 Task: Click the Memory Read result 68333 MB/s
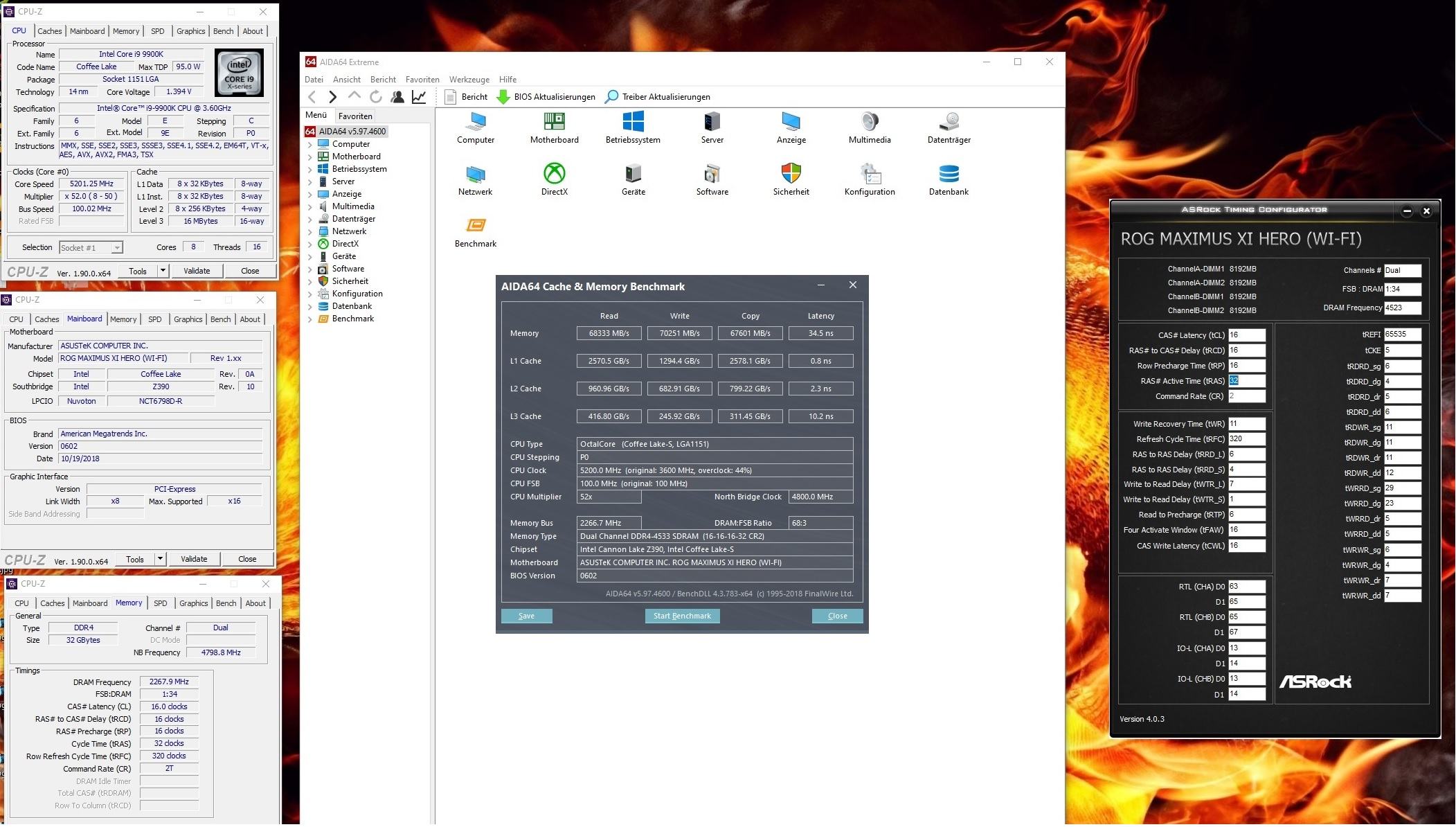609,333
